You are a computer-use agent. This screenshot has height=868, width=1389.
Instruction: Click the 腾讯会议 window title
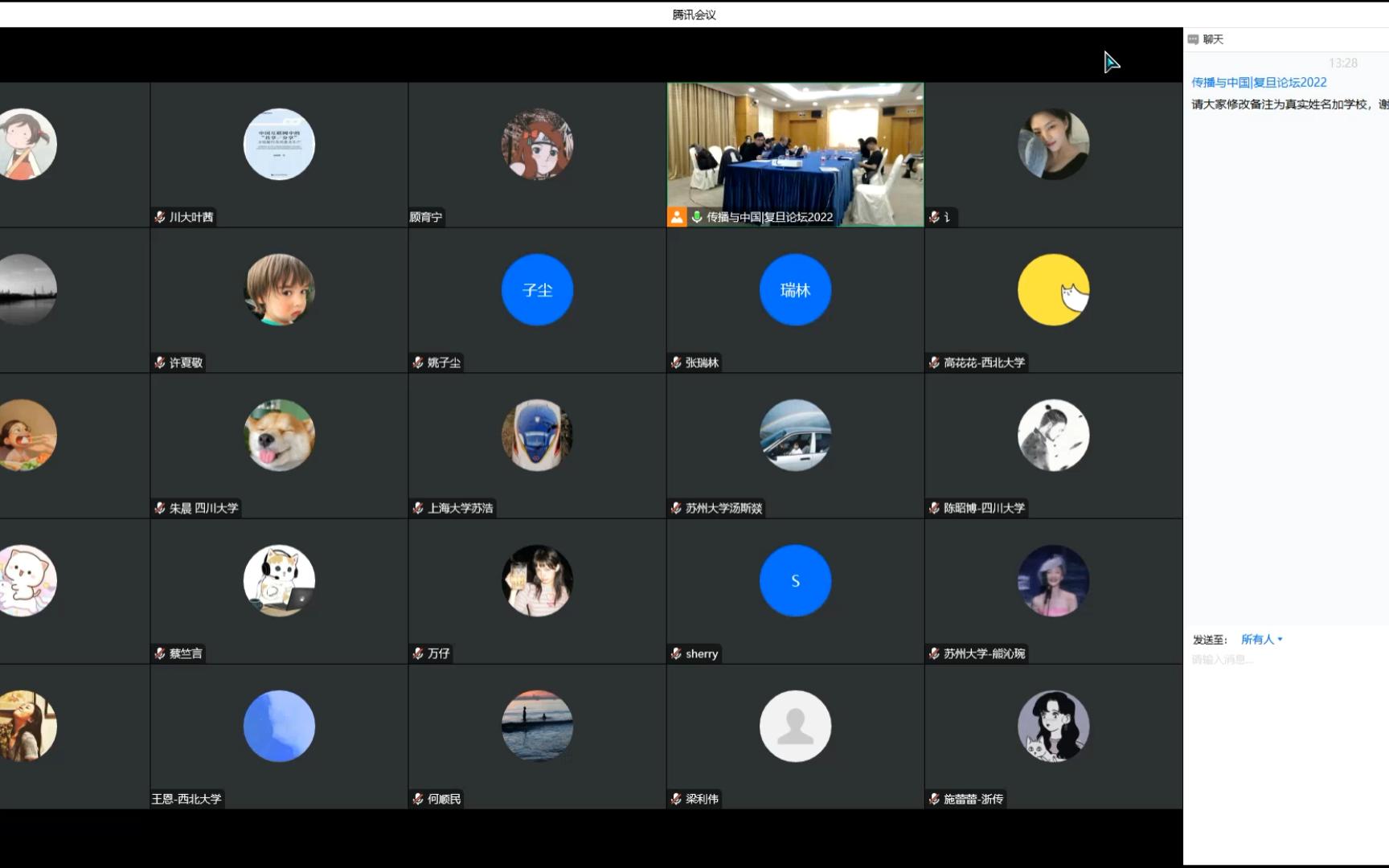(x=694, y=14)
